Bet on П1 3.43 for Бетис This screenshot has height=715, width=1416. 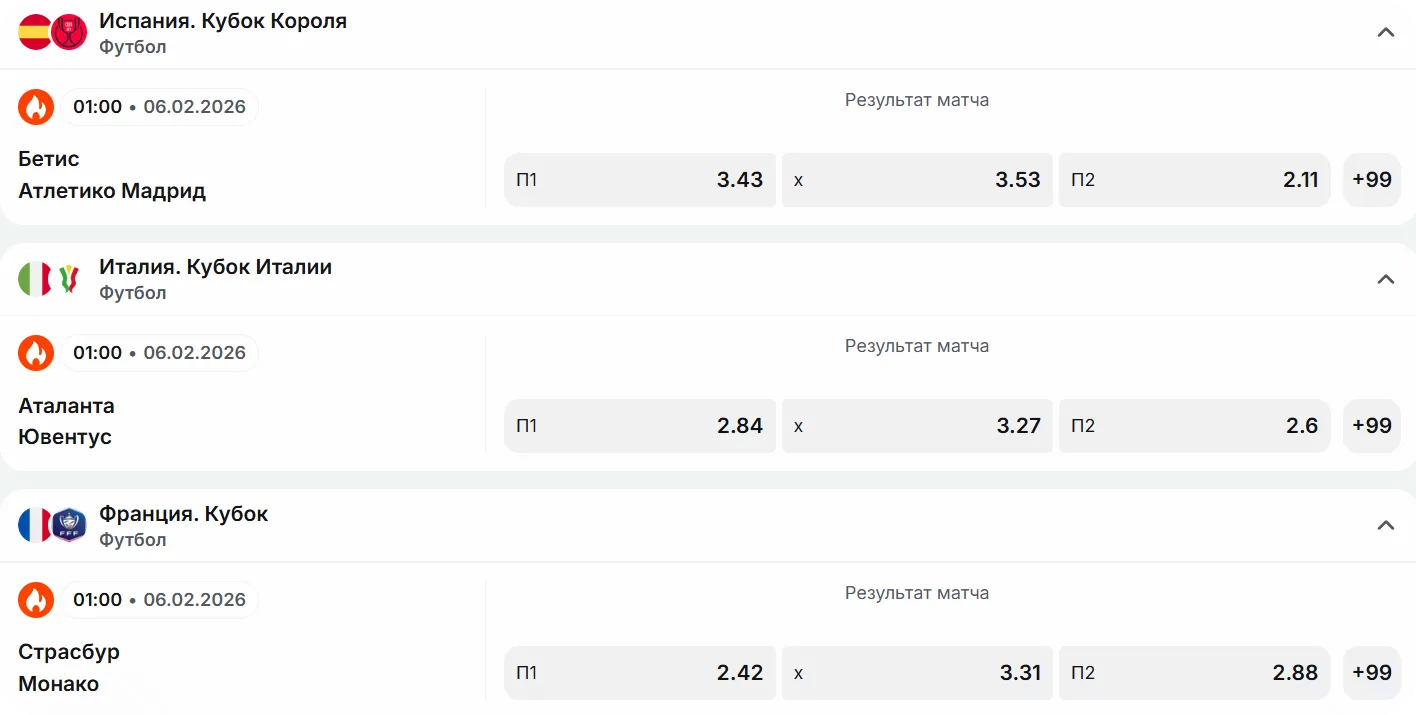point(640,180)
